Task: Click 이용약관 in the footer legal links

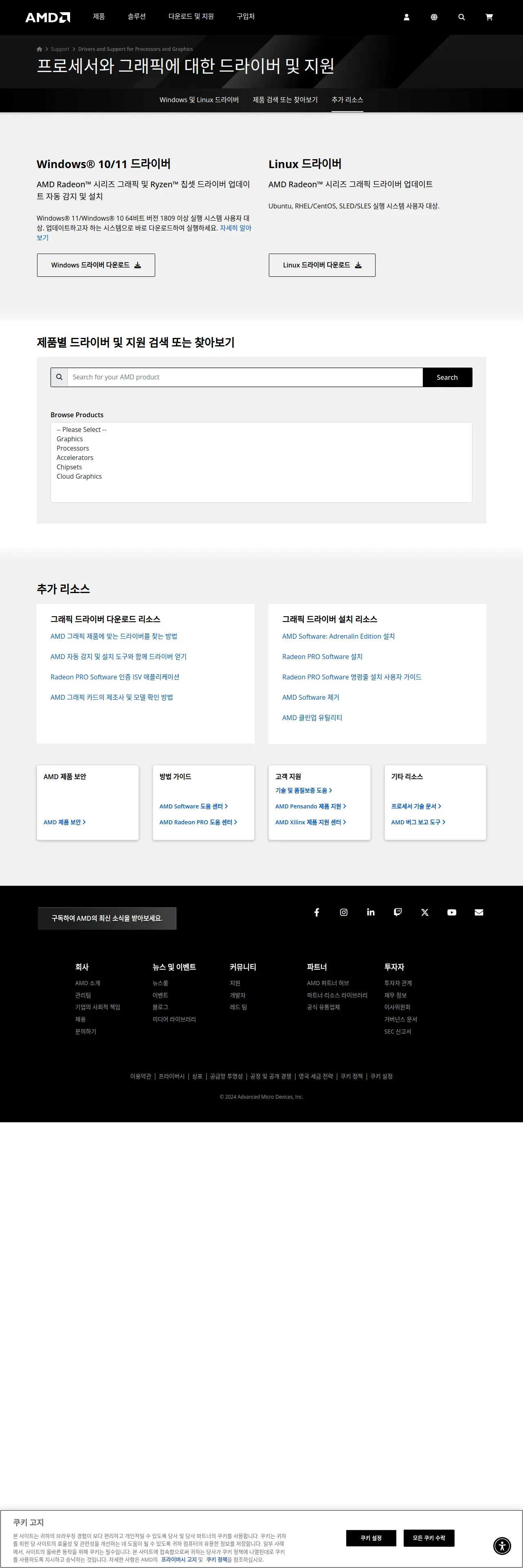Action: [141, 1076]
